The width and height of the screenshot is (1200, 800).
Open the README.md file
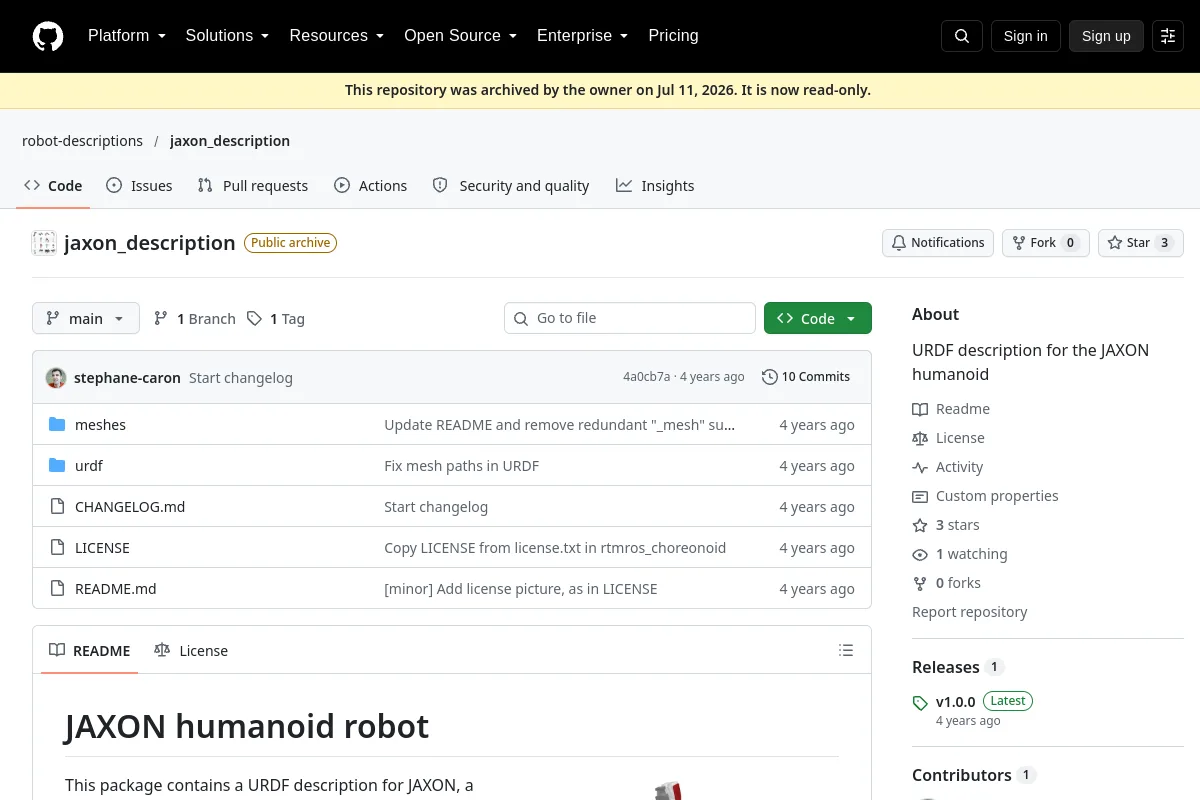coord(116,589)
